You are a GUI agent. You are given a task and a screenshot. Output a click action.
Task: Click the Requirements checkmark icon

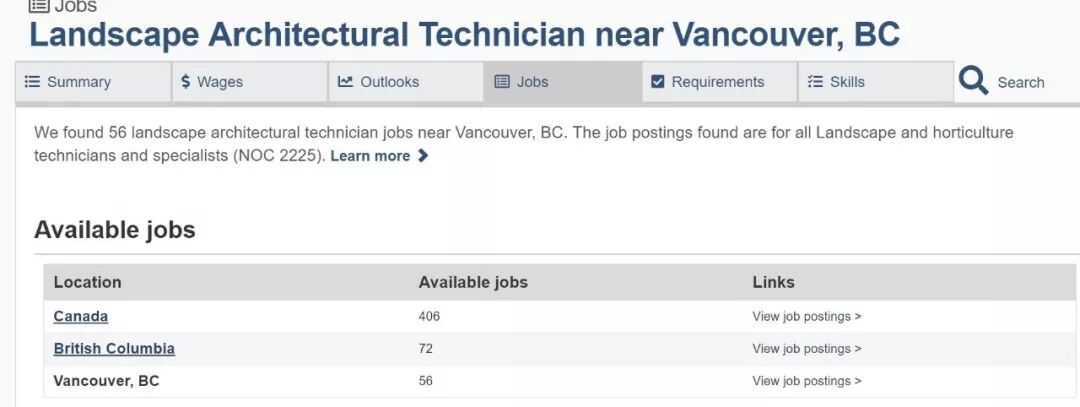coord(658,82)
